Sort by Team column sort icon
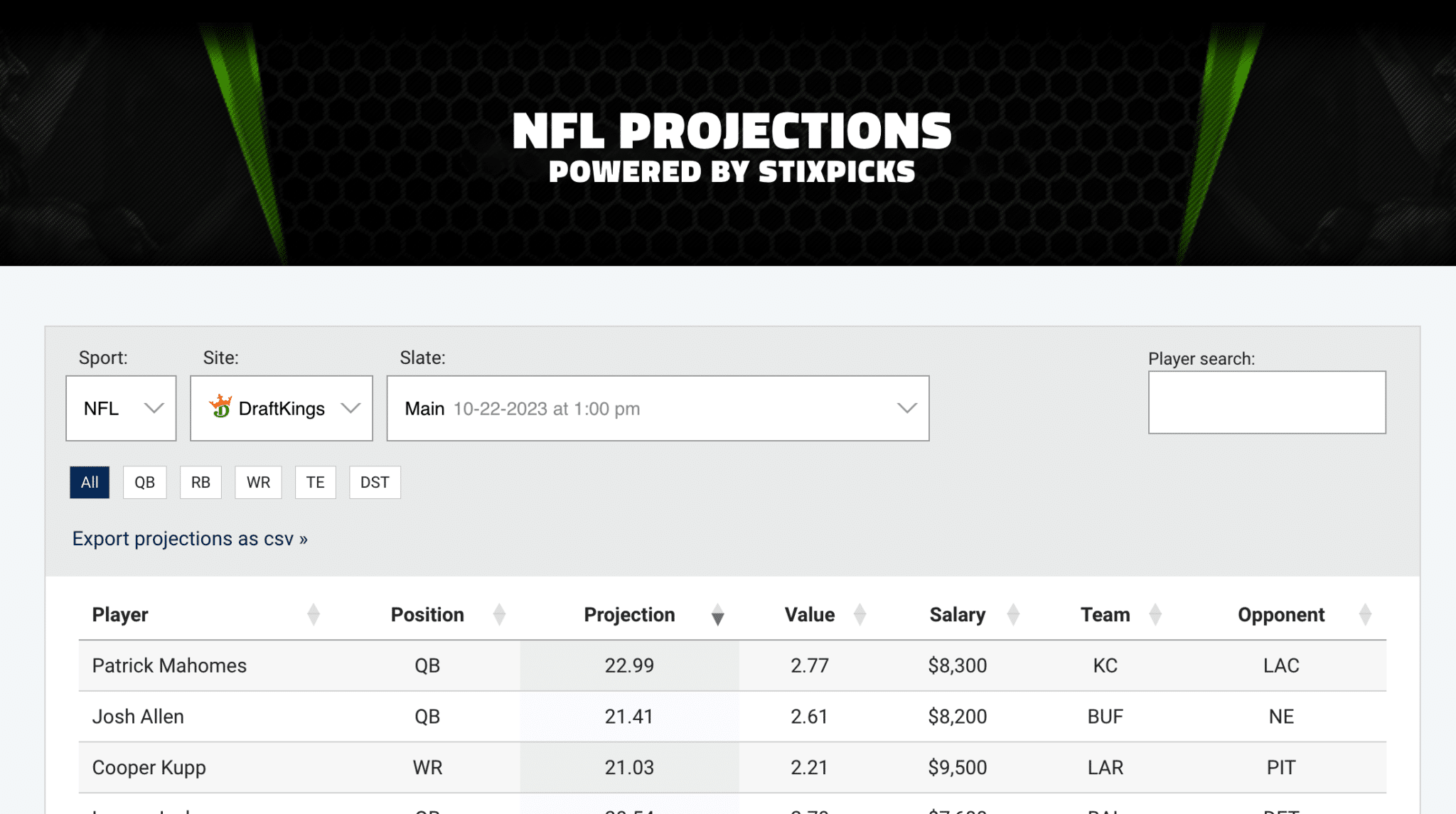Image resolution: width=1456 pixels, height=814 pixels. pos(1155,615)
